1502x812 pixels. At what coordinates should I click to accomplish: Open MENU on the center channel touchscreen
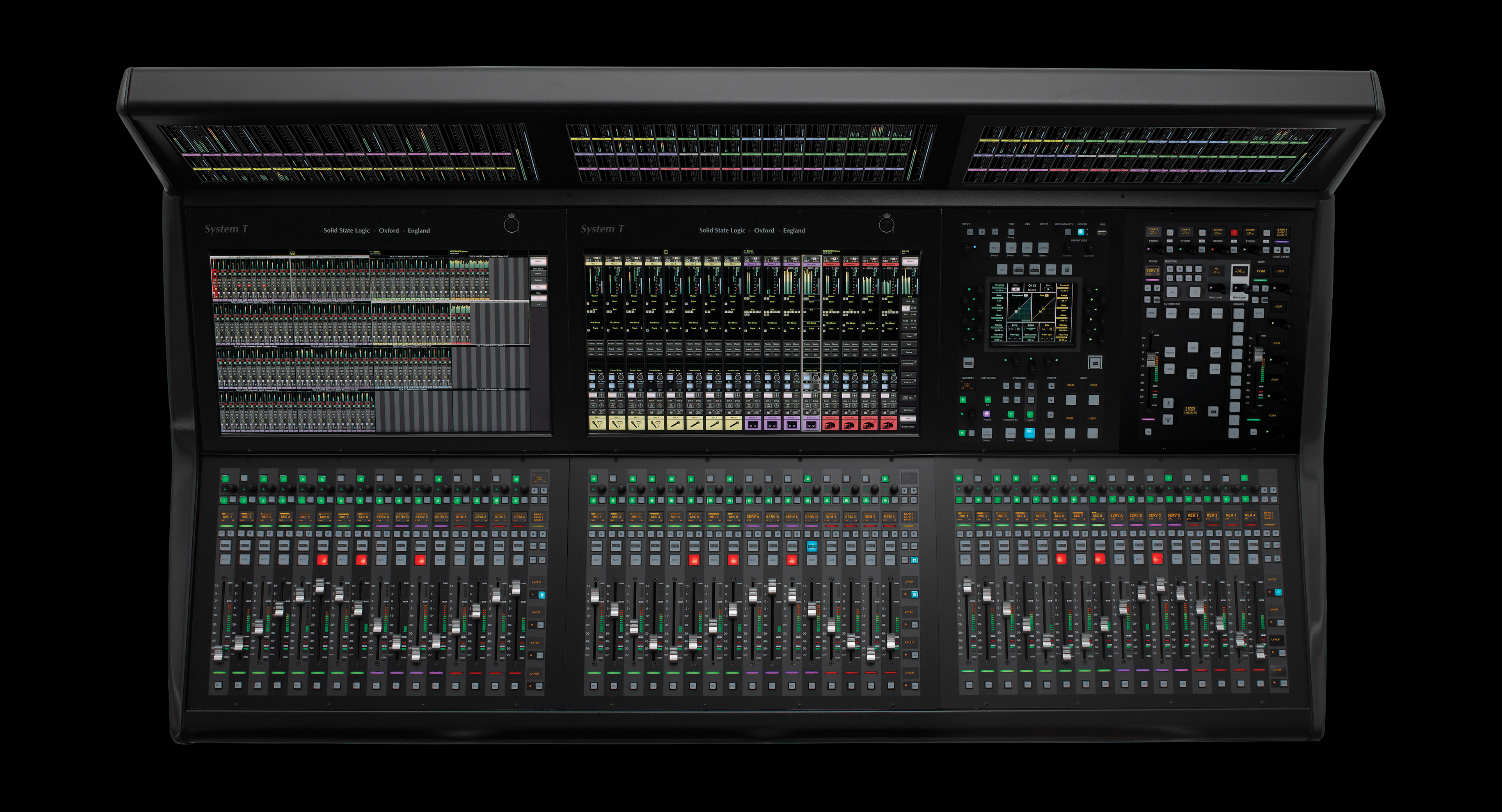point(911,262)
